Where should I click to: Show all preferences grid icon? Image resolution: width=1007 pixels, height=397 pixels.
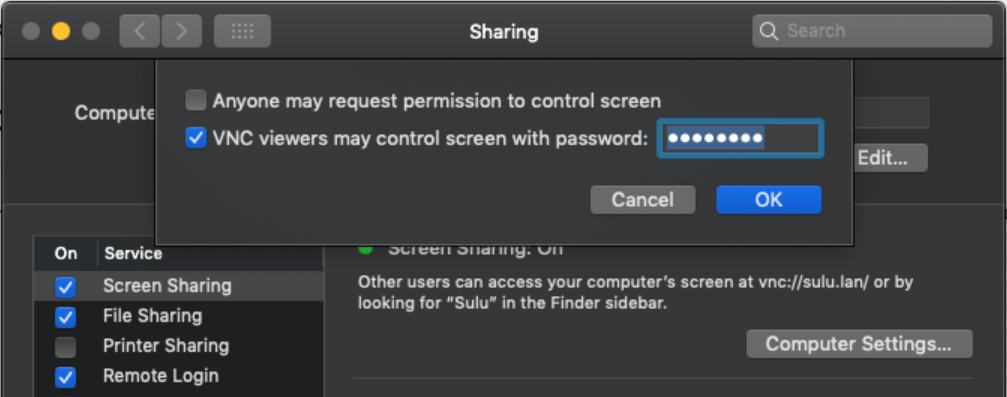(x=242, y=31)
